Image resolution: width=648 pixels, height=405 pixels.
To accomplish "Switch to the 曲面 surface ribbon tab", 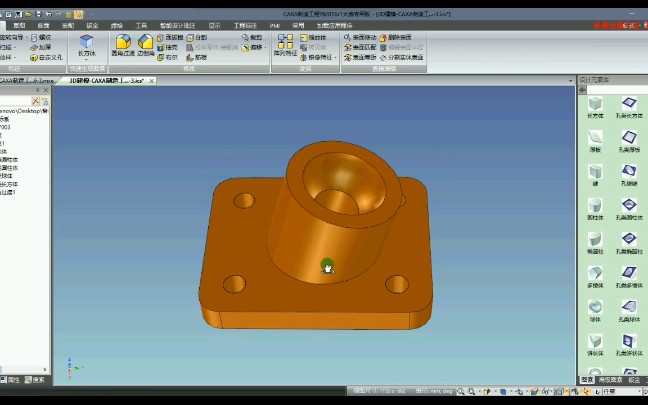I will tap(43, 26).
